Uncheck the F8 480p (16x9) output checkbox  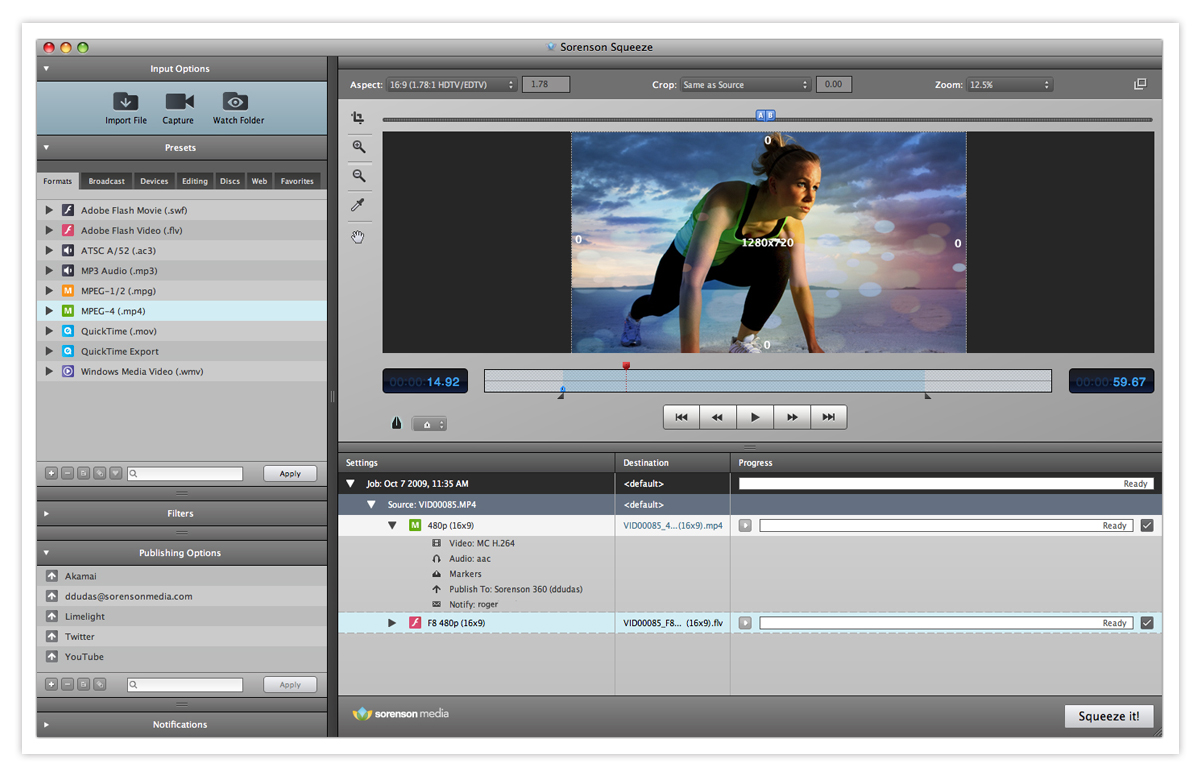1147,623
